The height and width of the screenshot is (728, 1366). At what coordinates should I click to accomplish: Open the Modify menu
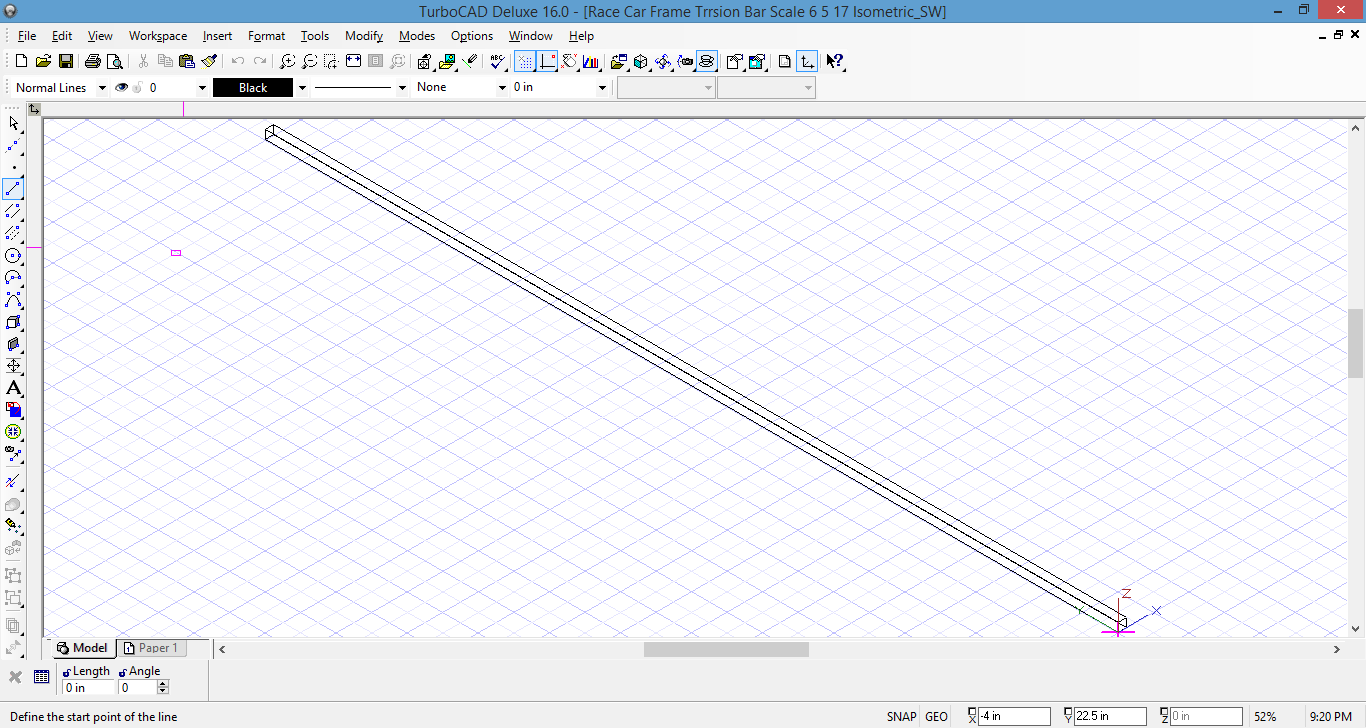[x=364, y=36]
